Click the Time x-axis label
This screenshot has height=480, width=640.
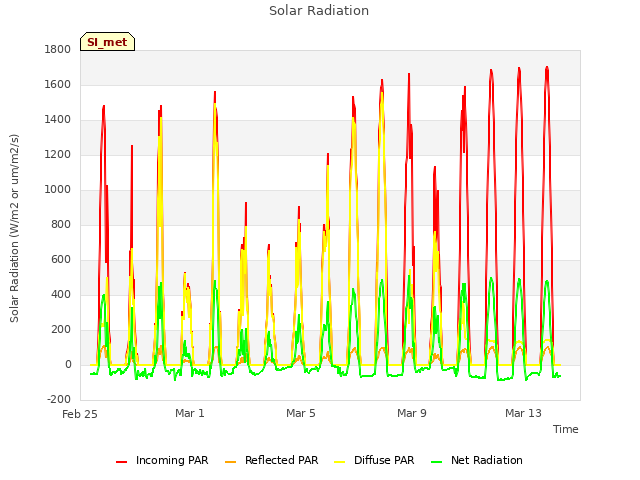566,429
